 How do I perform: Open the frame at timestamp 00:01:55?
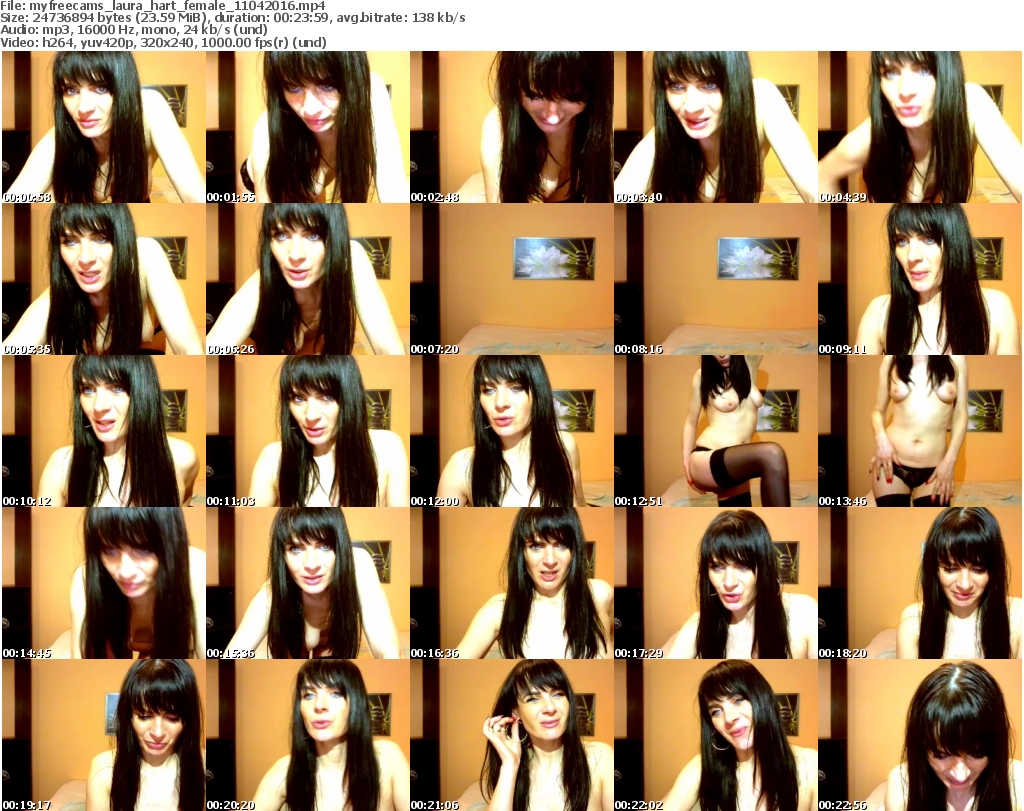click(308, 127)
